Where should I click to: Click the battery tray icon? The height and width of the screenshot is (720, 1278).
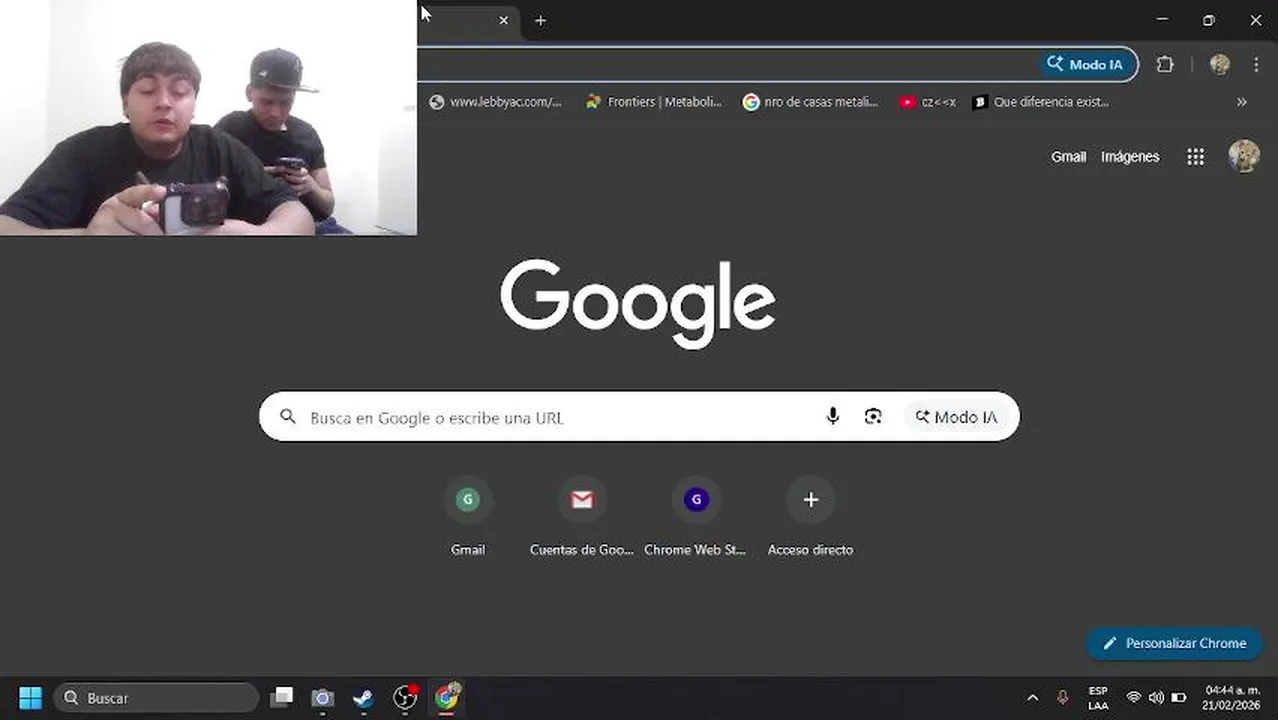(x=1179, y=697)
